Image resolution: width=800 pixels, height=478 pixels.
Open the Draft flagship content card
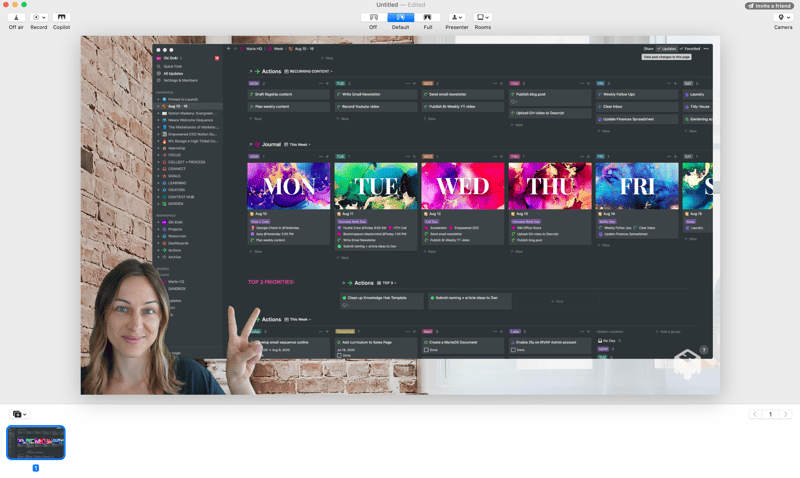pos(289,94)
